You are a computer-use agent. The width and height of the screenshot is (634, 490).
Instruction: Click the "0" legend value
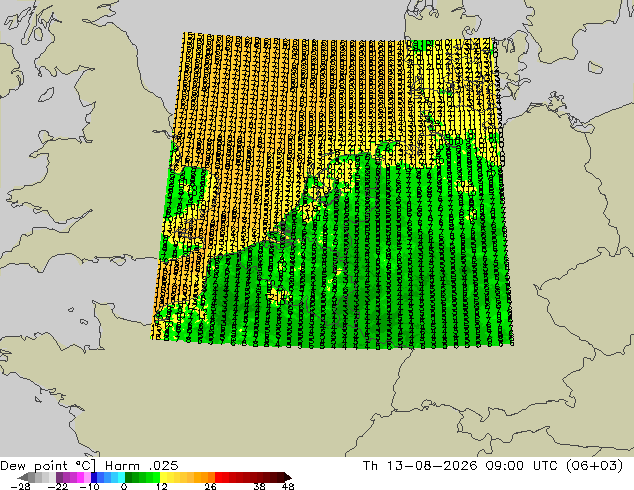124,486
